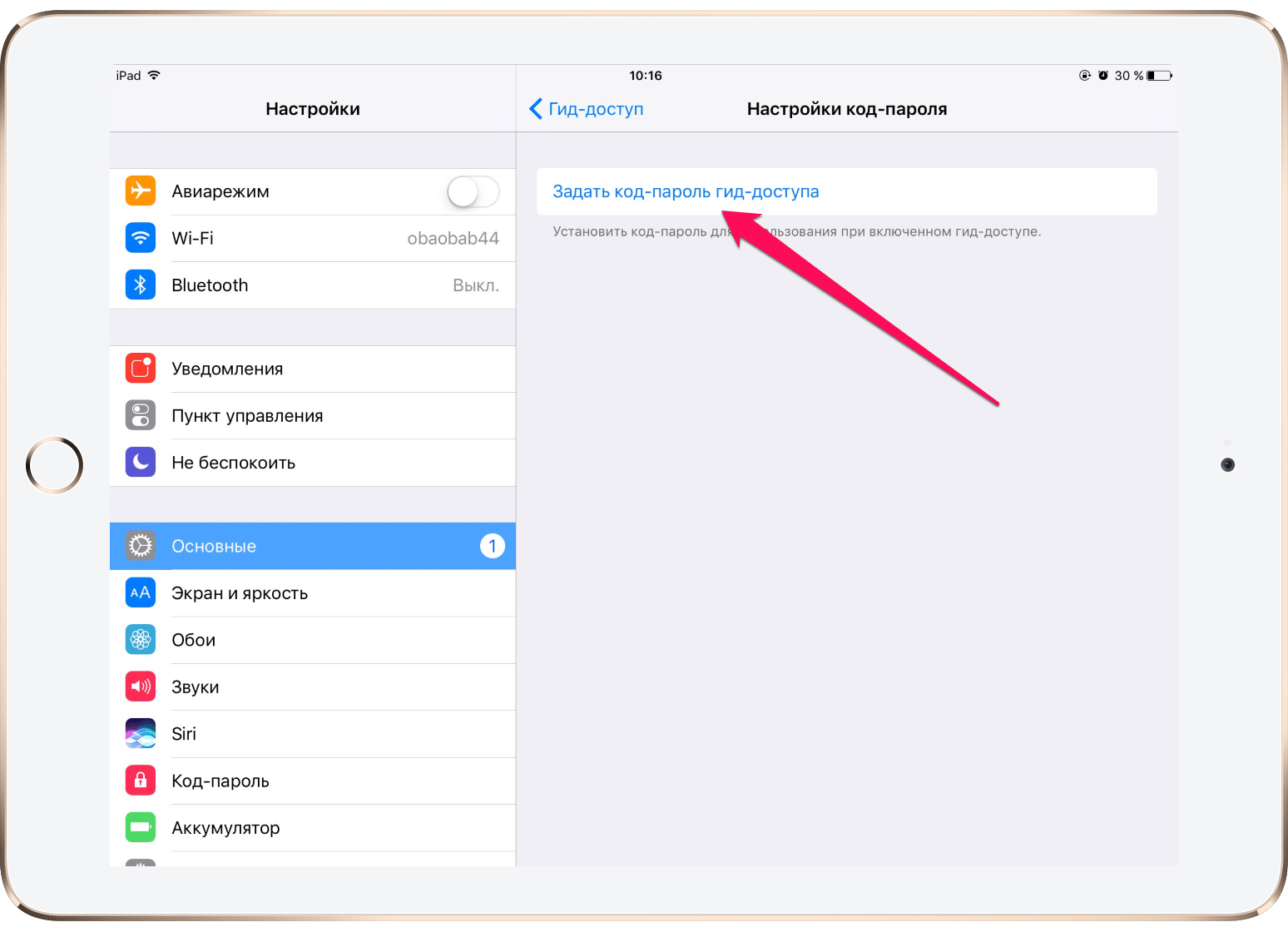Tap the Выкл. Bluetooth status value

476,285
